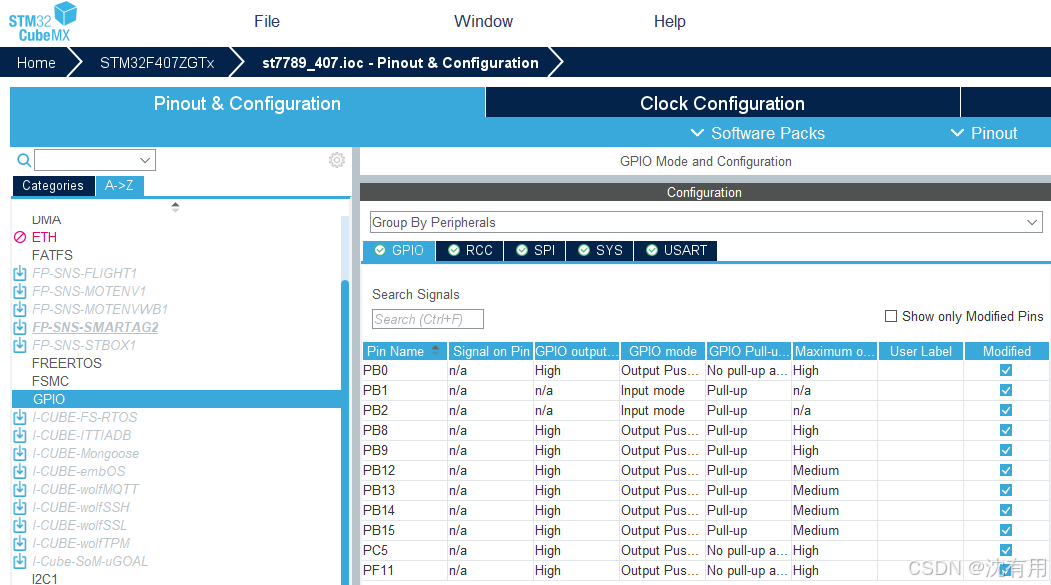Click the PC5 pin name cell
This screenshot has height=585, width=1051.
pos(404,550)
